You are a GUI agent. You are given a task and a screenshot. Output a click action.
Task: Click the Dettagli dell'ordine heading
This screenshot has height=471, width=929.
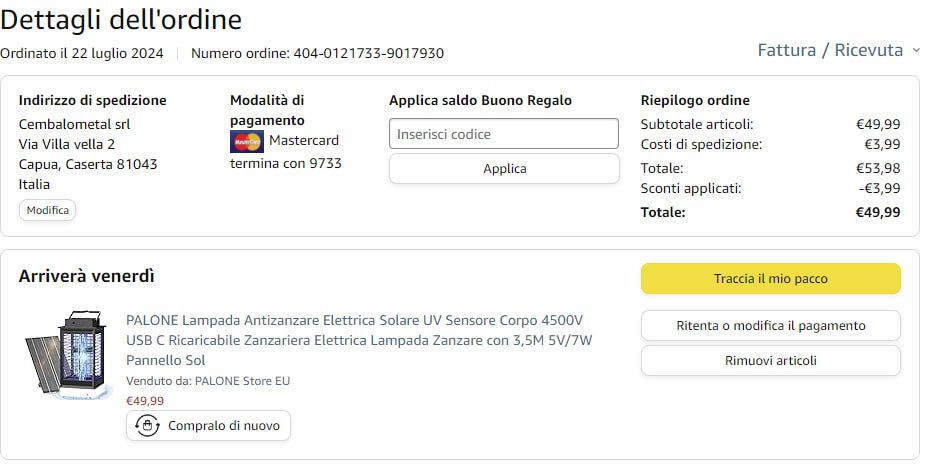click(x=121, y=20)
